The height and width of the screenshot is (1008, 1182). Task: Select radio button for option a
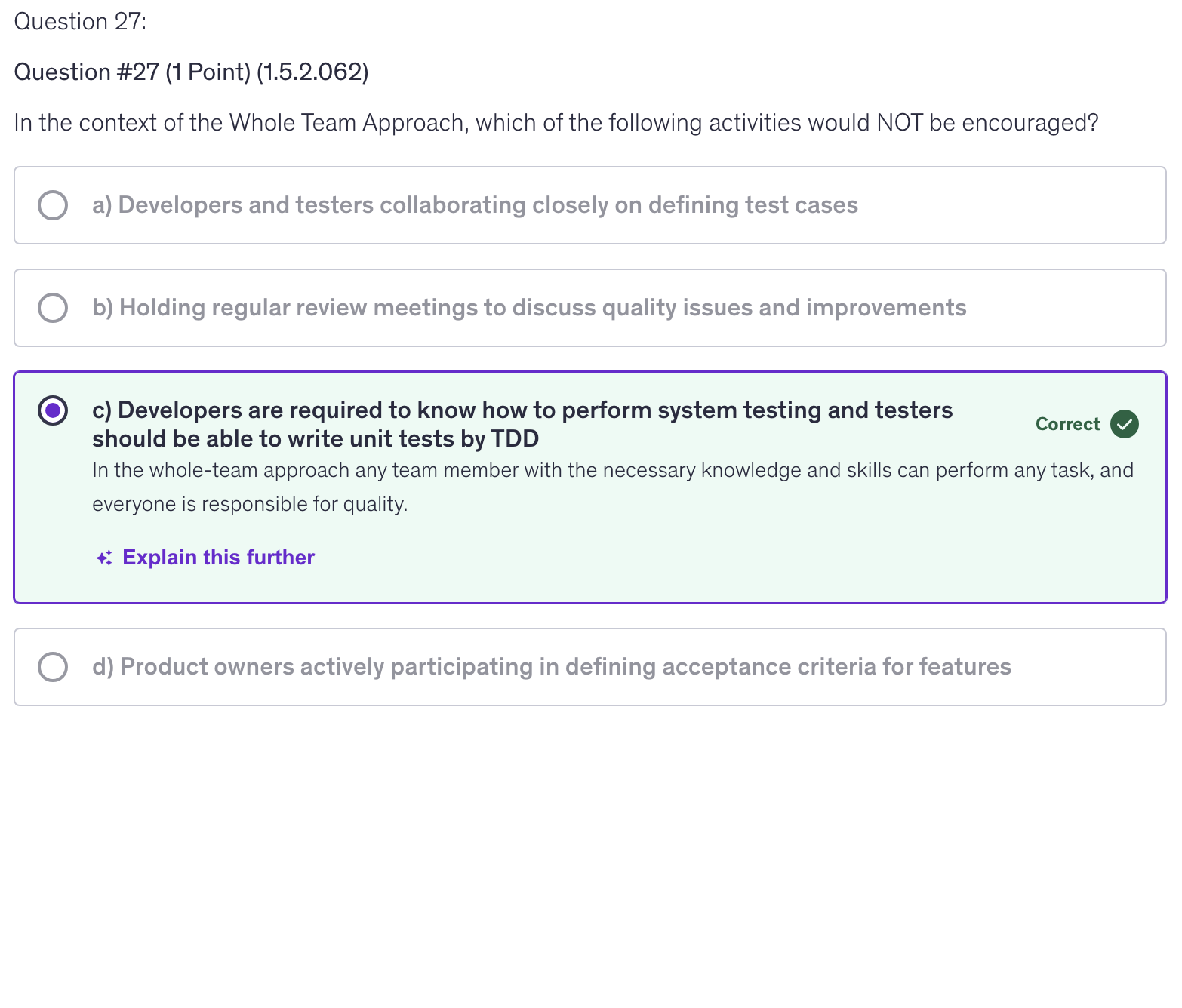tap(53, 205)
